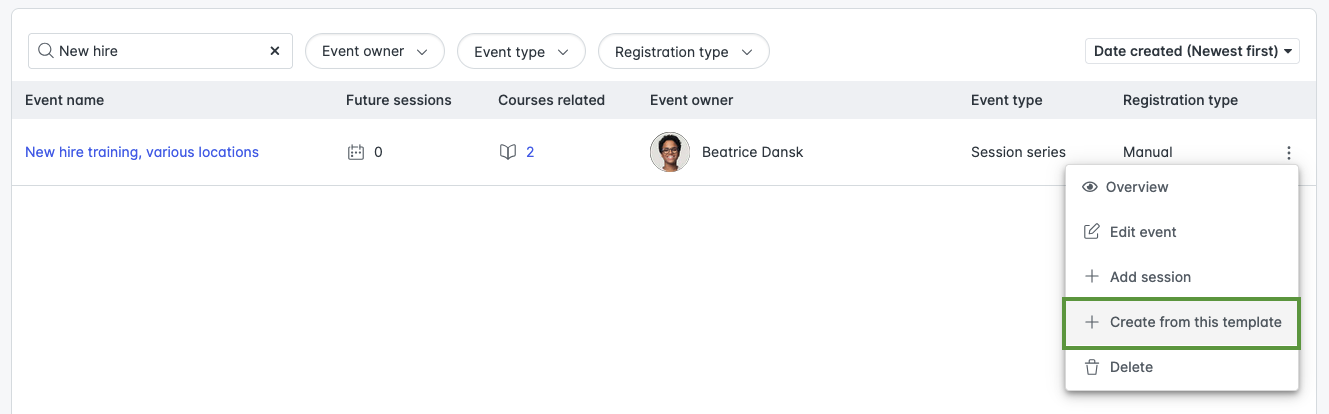Click the plus icon beside Create from template
The width and height of the screenshot is (1329, 414).
(1092, 322)
